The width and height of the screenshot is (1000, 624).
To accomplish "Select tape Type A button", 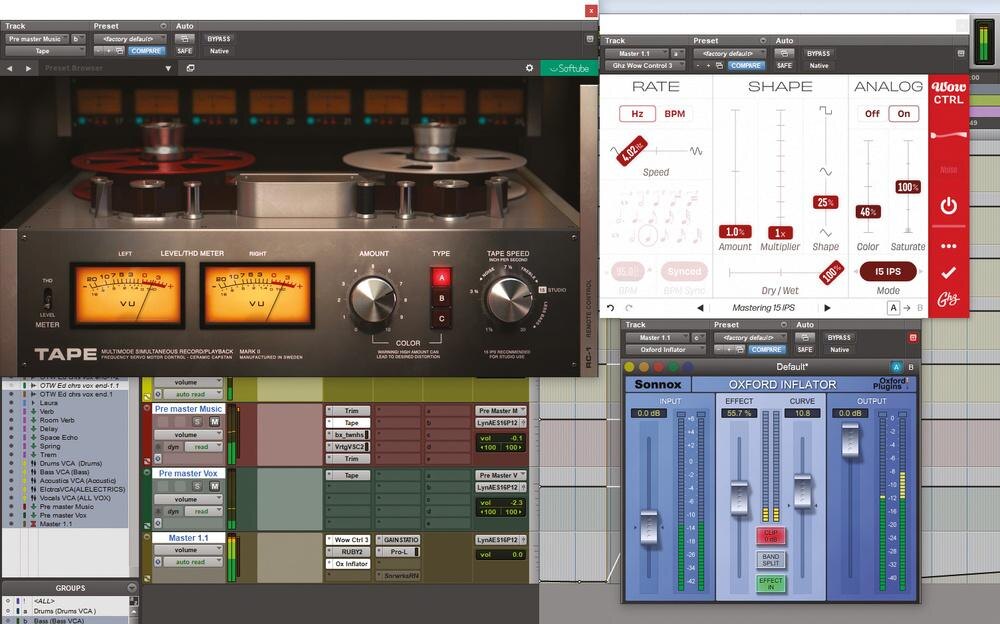I will coord(441,277).
